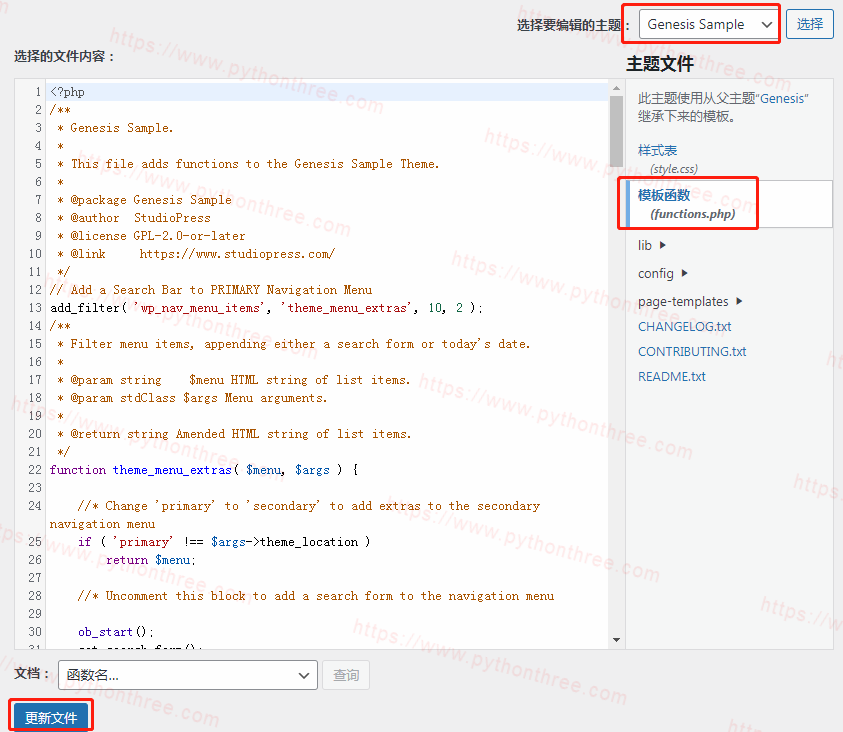The width and height of the screenshot is (843, 732).
Task: Click the '@author StudioPress' comment line
Action: [134, 218]
